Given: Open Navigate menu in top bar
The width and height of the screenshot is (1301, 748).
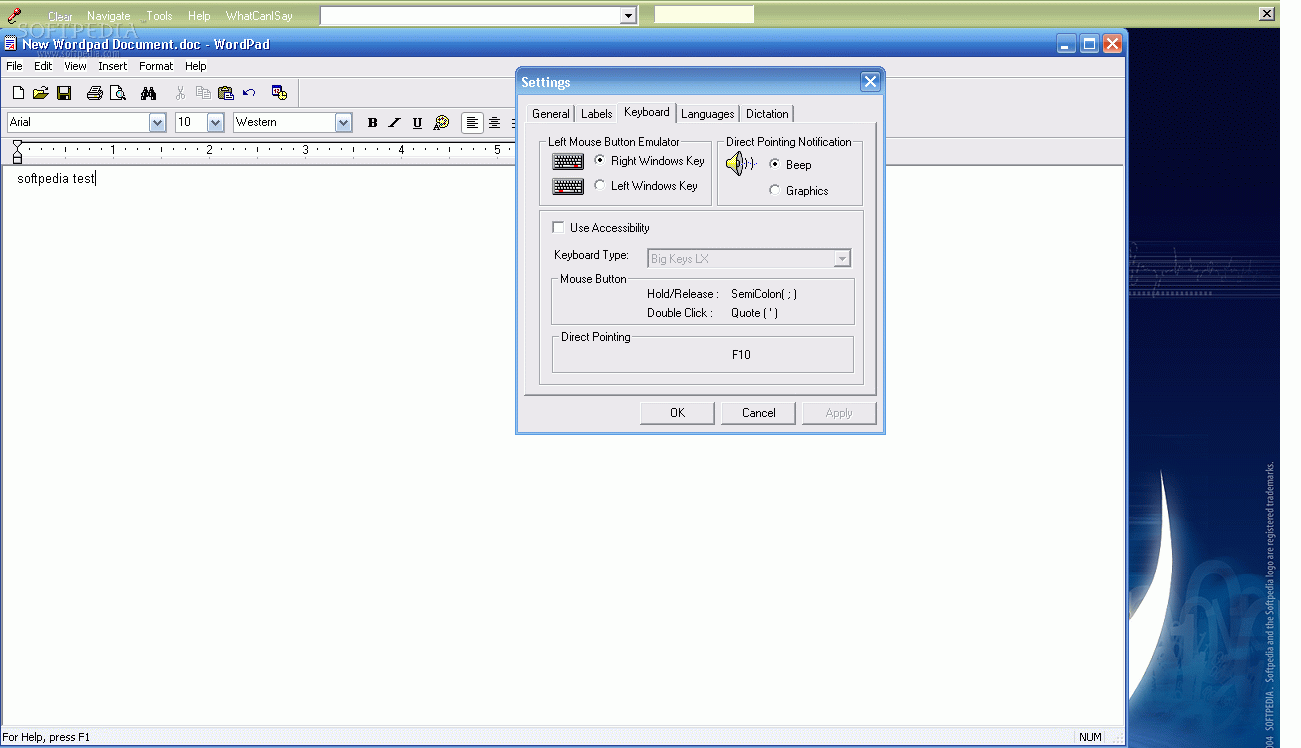Looking at the screenshot, I should (x=108, y=16).
